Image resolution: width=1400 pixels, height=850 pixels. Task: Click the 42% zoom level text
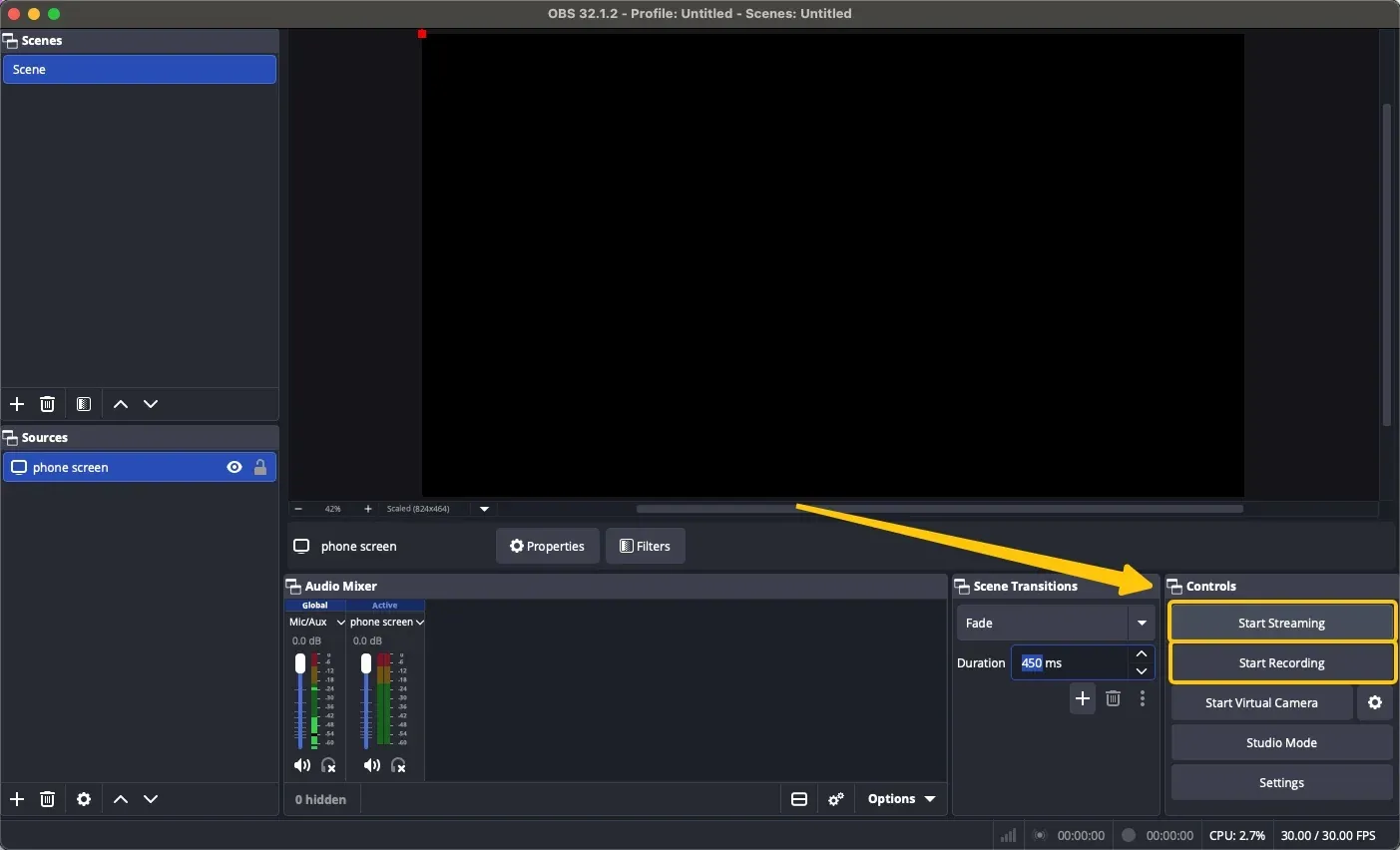click(x=333, y=509)
